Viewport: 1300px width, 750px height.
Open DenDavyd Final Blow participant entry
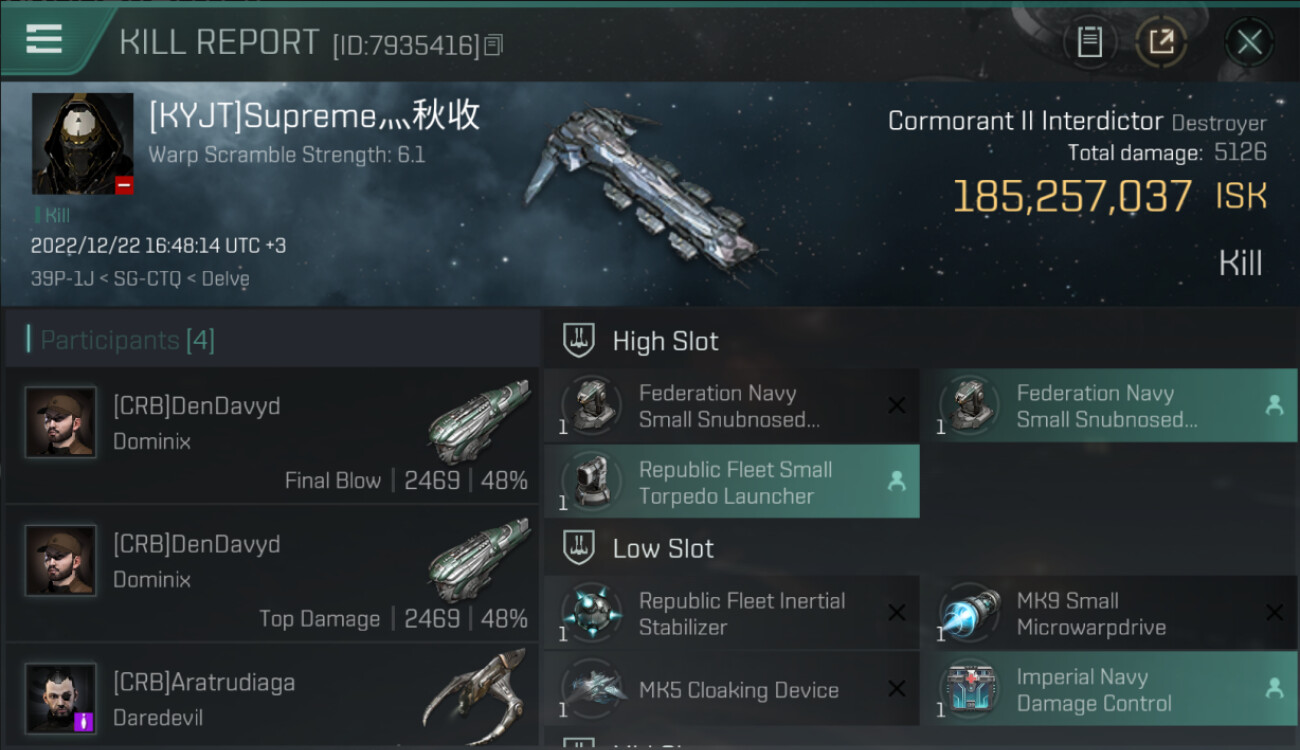click(x=272, y=436)
